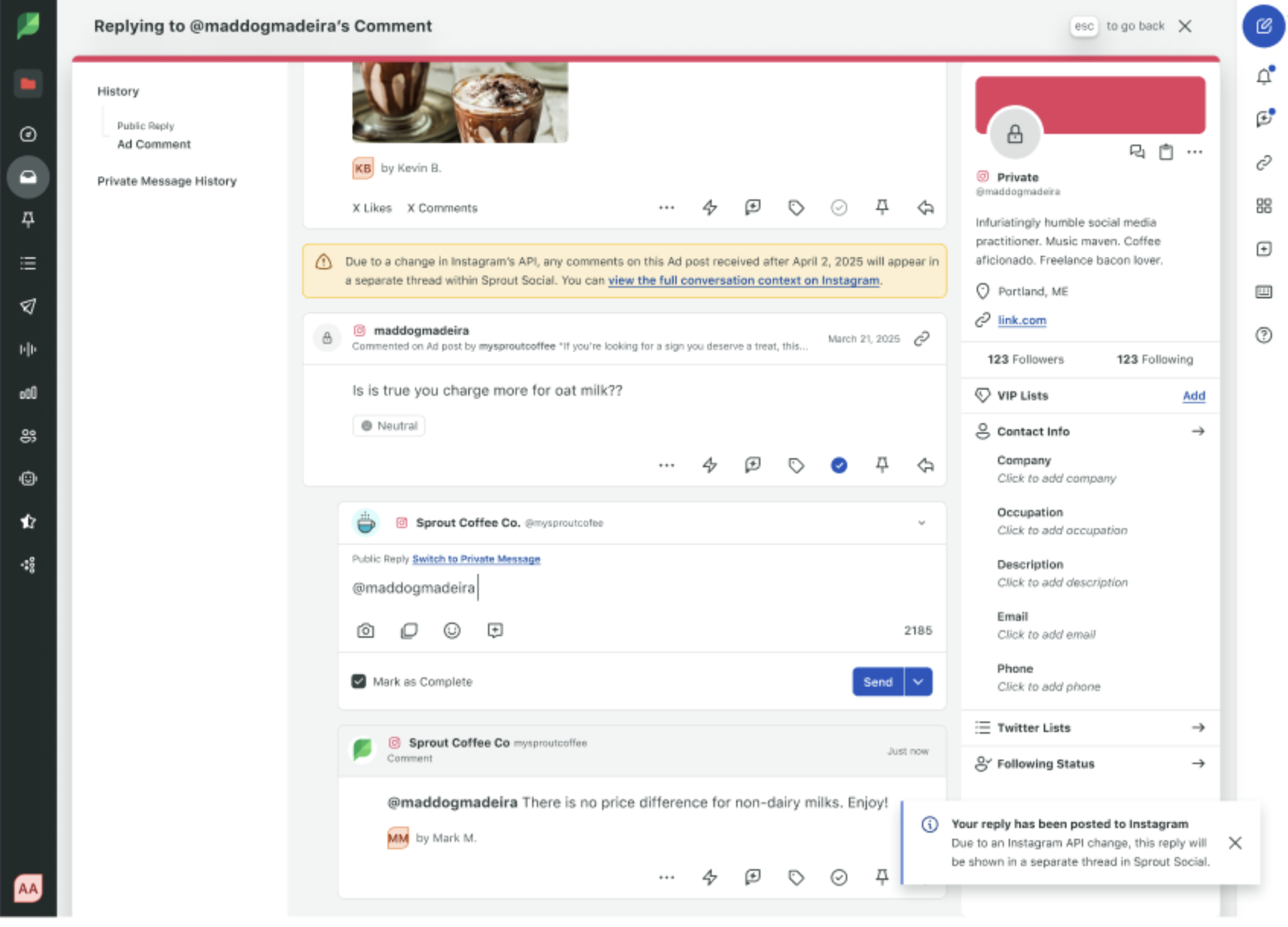Open the pin icon in left sidebar
This screenshot has height=927, width=1288.
[x=28, y=221]
